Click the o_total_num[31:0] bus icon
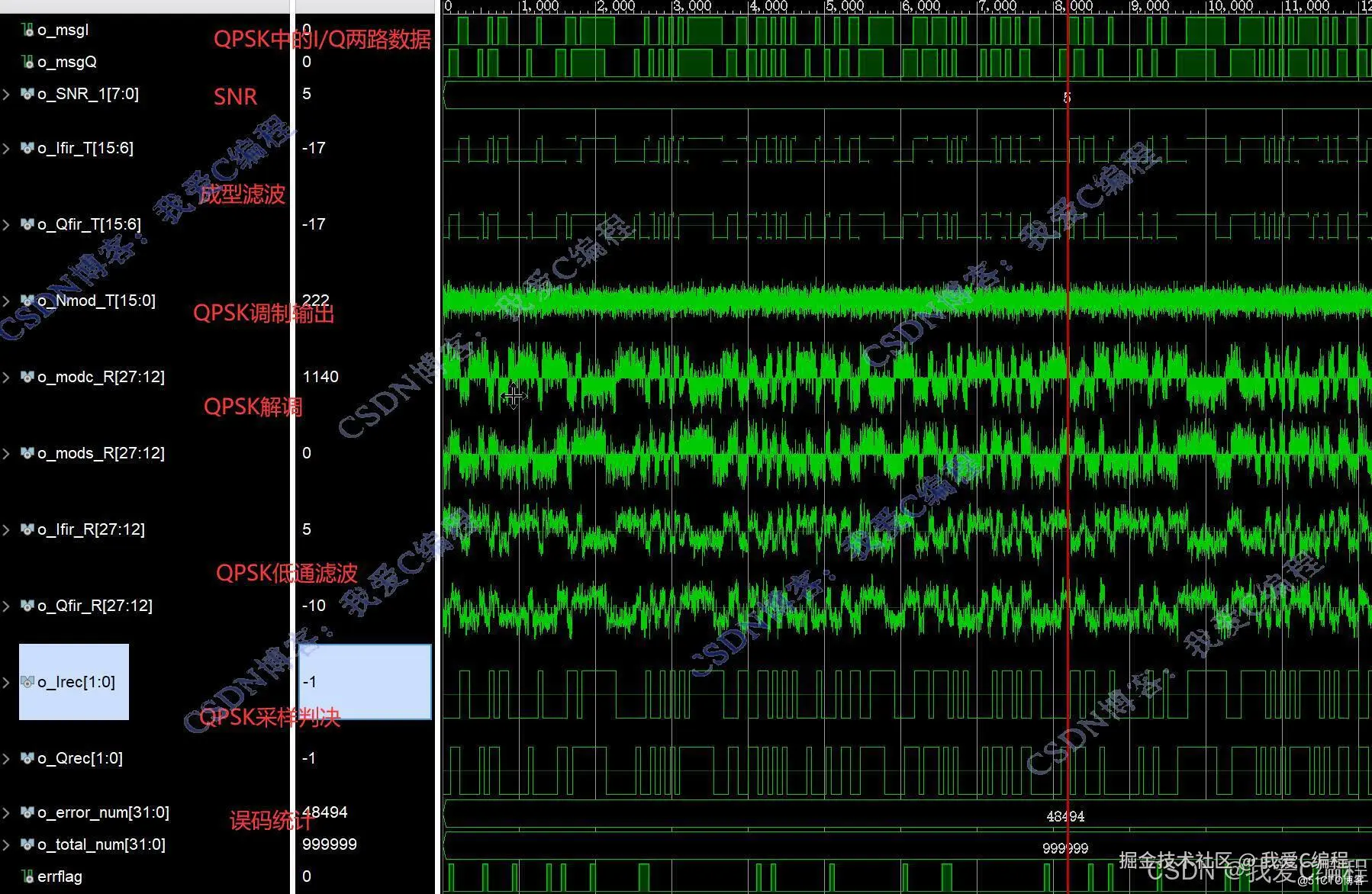The height and width of the screenshot is (894, 1372). pos(27,844)
